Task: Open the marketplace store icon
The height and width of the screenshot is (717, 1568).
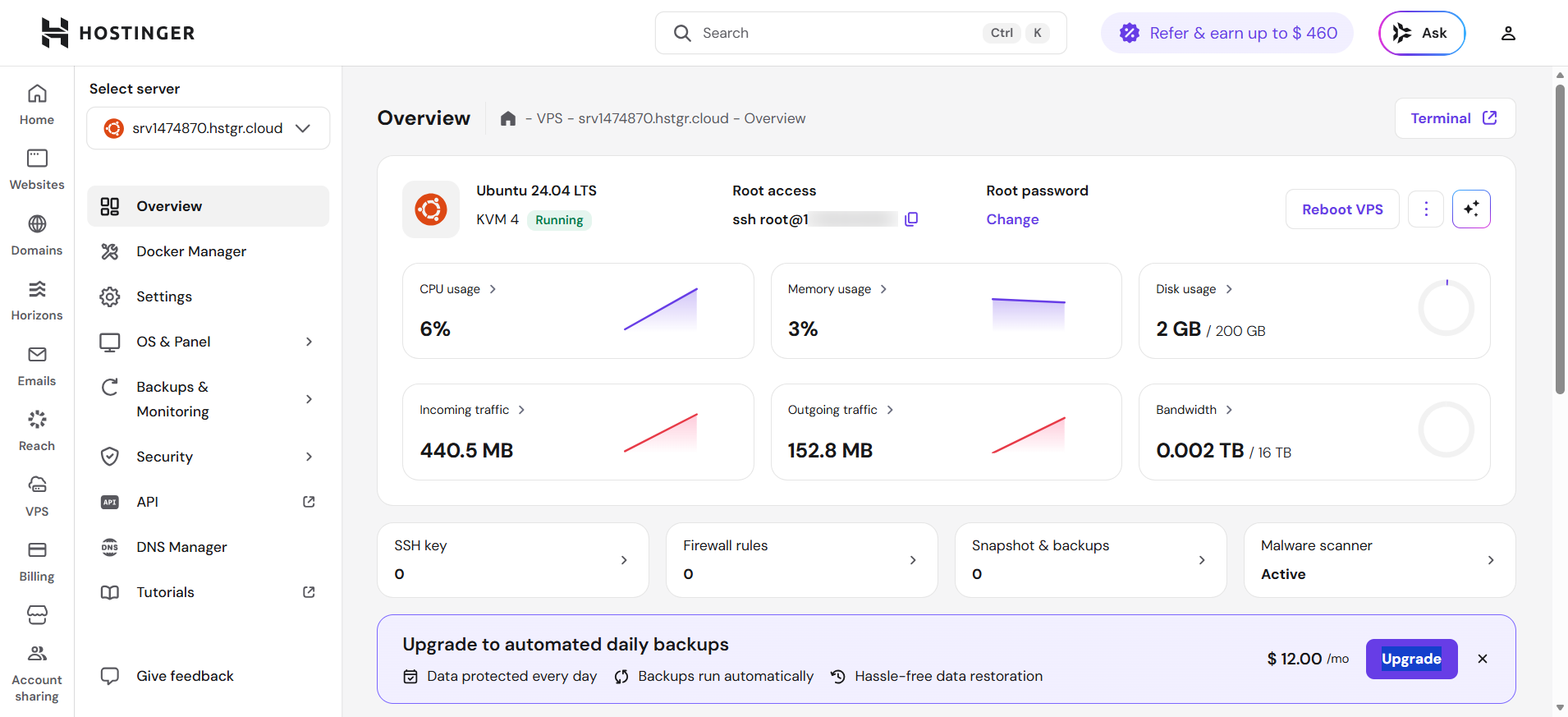Action: point(37,614)
